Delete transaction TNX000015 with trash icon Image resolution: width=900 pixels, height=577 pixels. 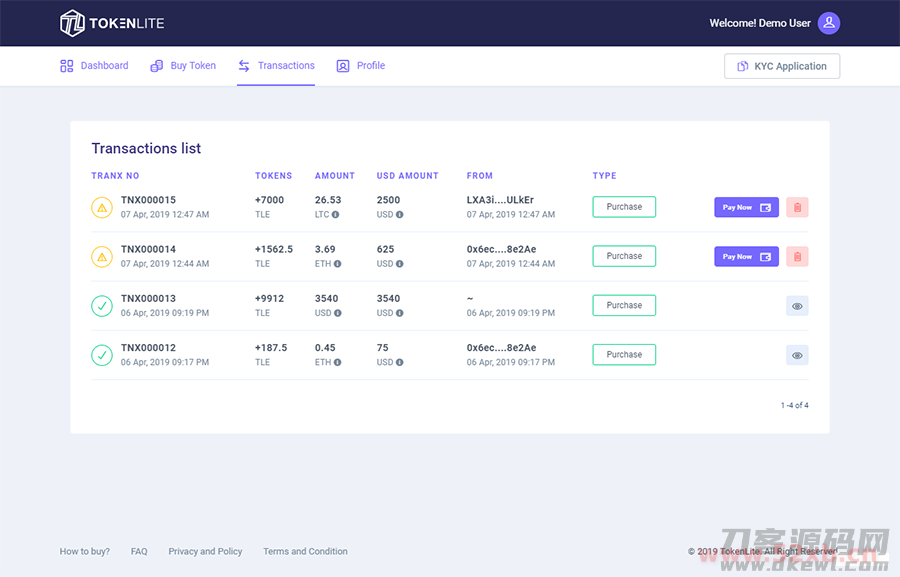(797, 207)
